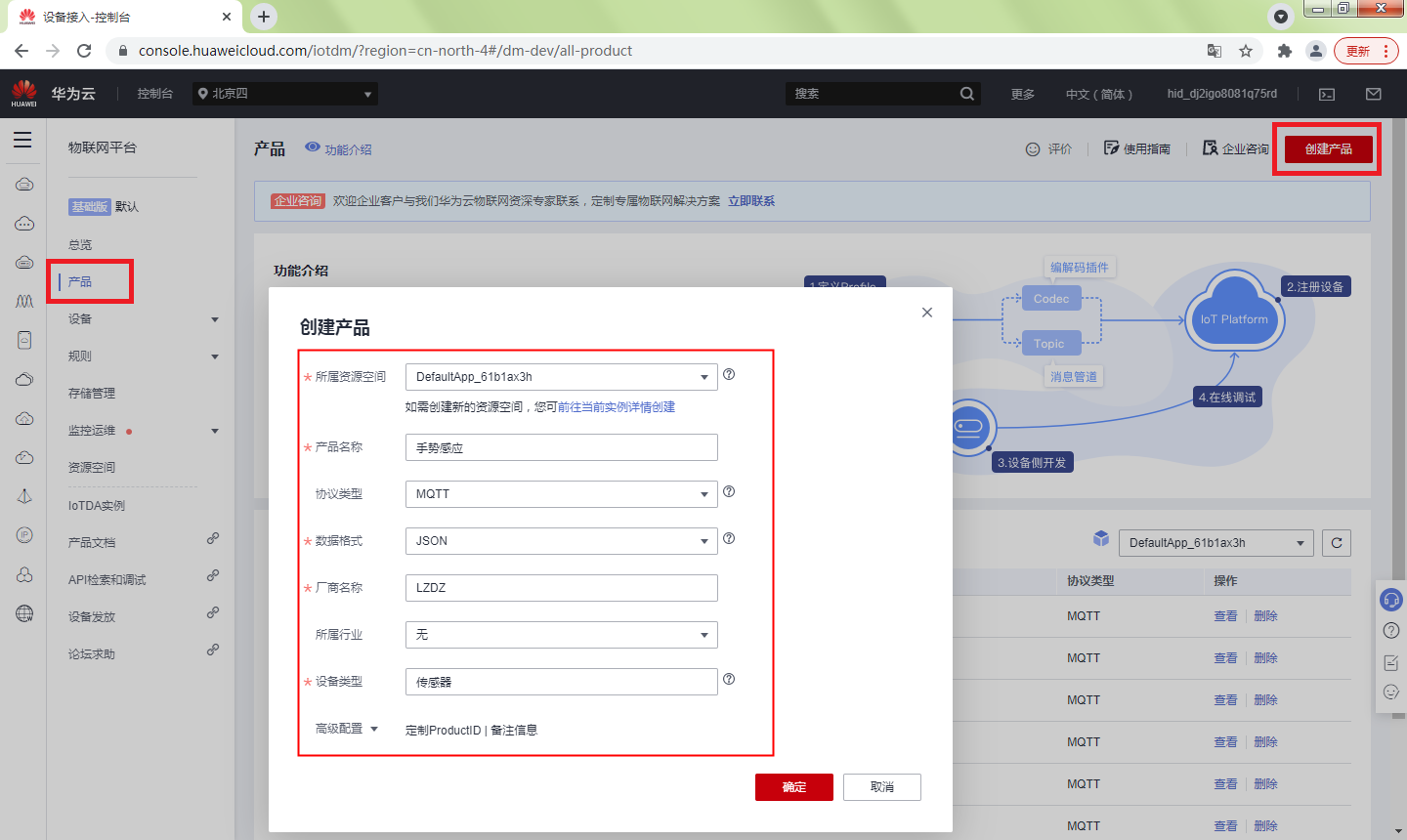Click the external link icon beside API检索和调试
The height and width of the screenshot is (840, 1407).
212,575
